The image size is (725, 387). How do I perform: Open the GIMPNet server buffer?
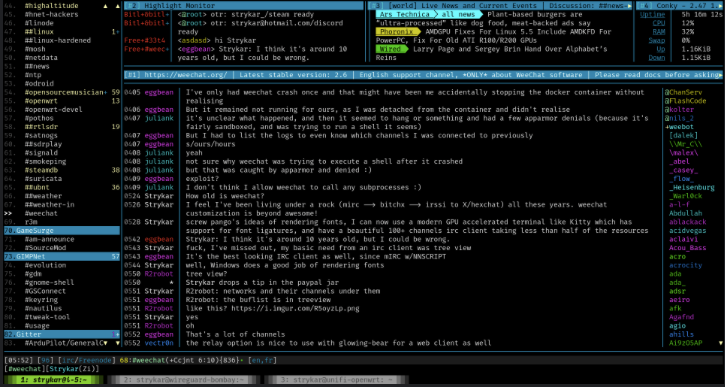[61, 256]
